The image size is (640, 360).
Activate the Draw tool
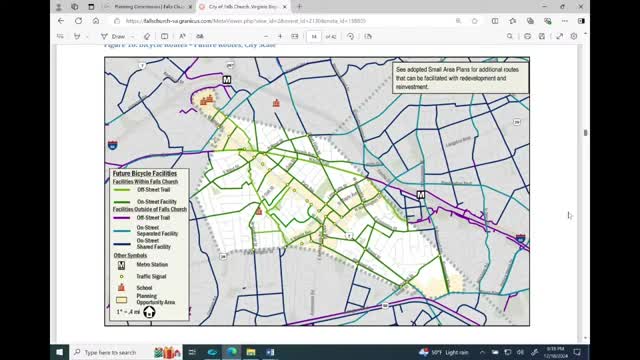coord(113,36)
